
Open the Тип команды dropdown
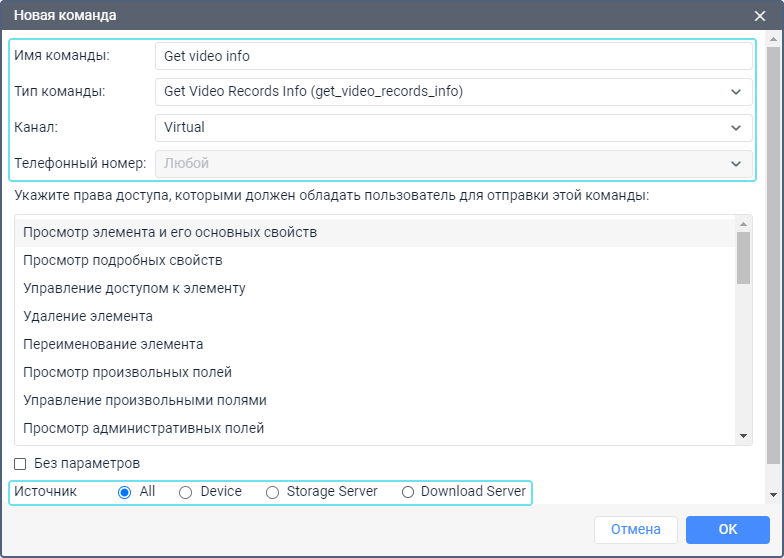click(453, 92)
